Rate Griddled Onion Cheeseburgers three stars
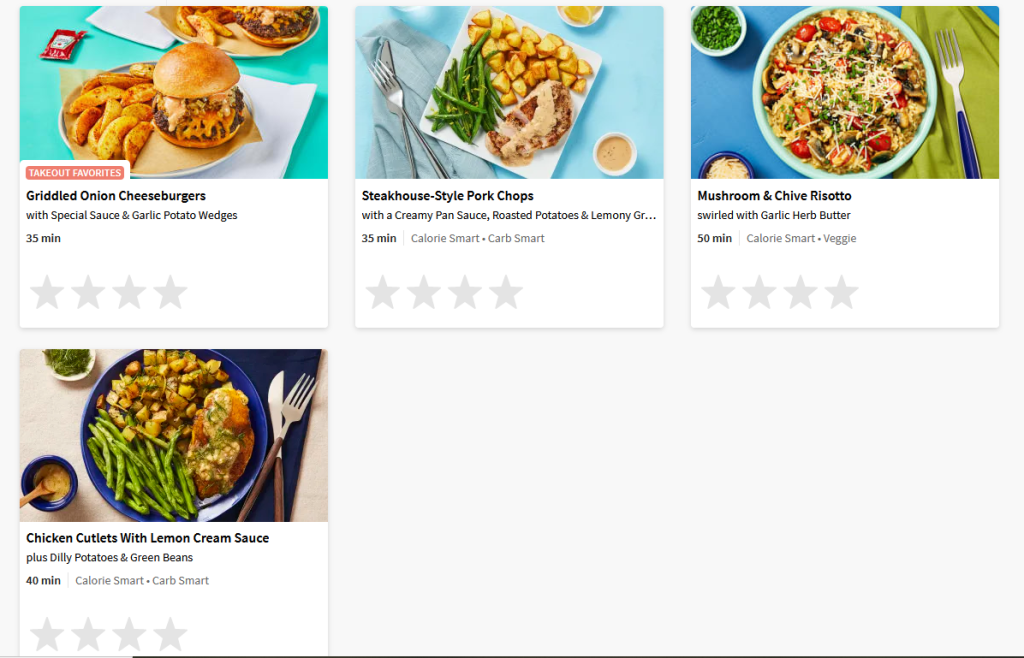The height and width of the screenshot is (658, 1024). (x=129, y=292)
